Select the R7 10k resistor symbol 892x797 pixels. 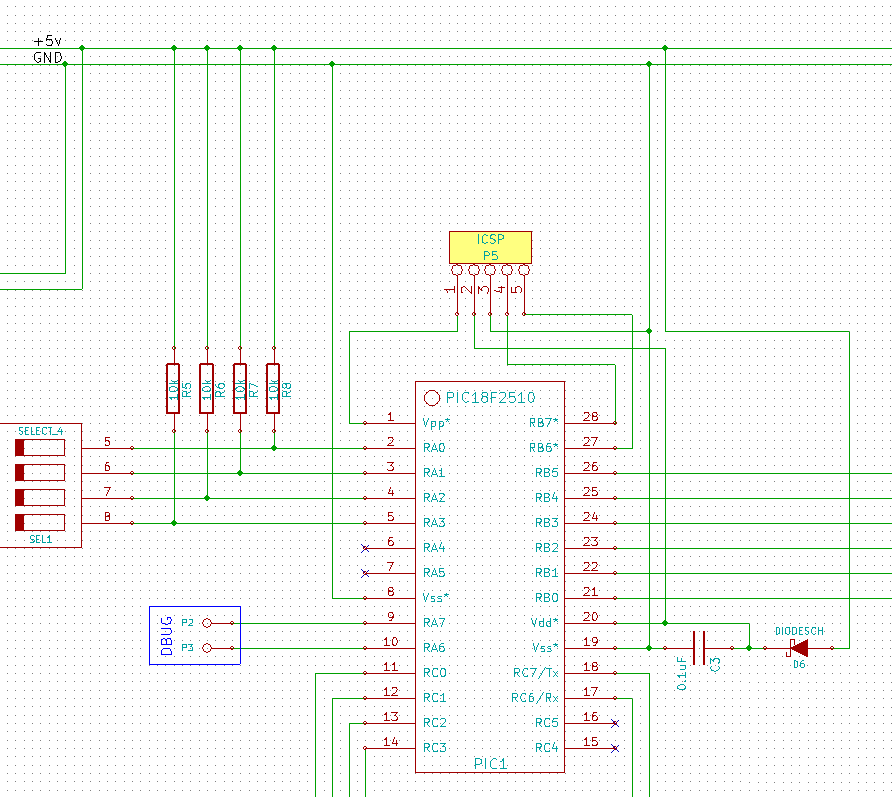tap(240, 389)
